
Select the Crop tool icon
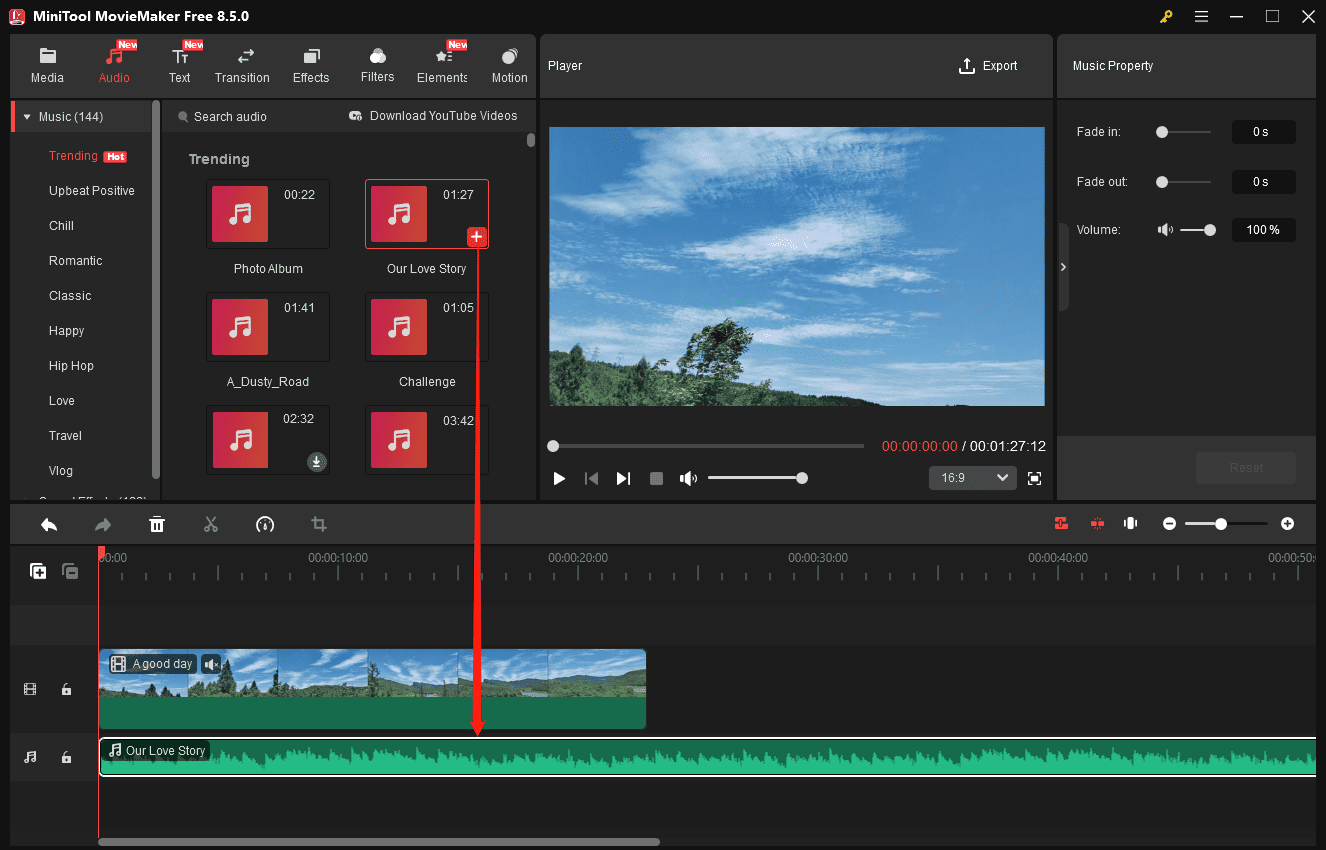(318, 524)
